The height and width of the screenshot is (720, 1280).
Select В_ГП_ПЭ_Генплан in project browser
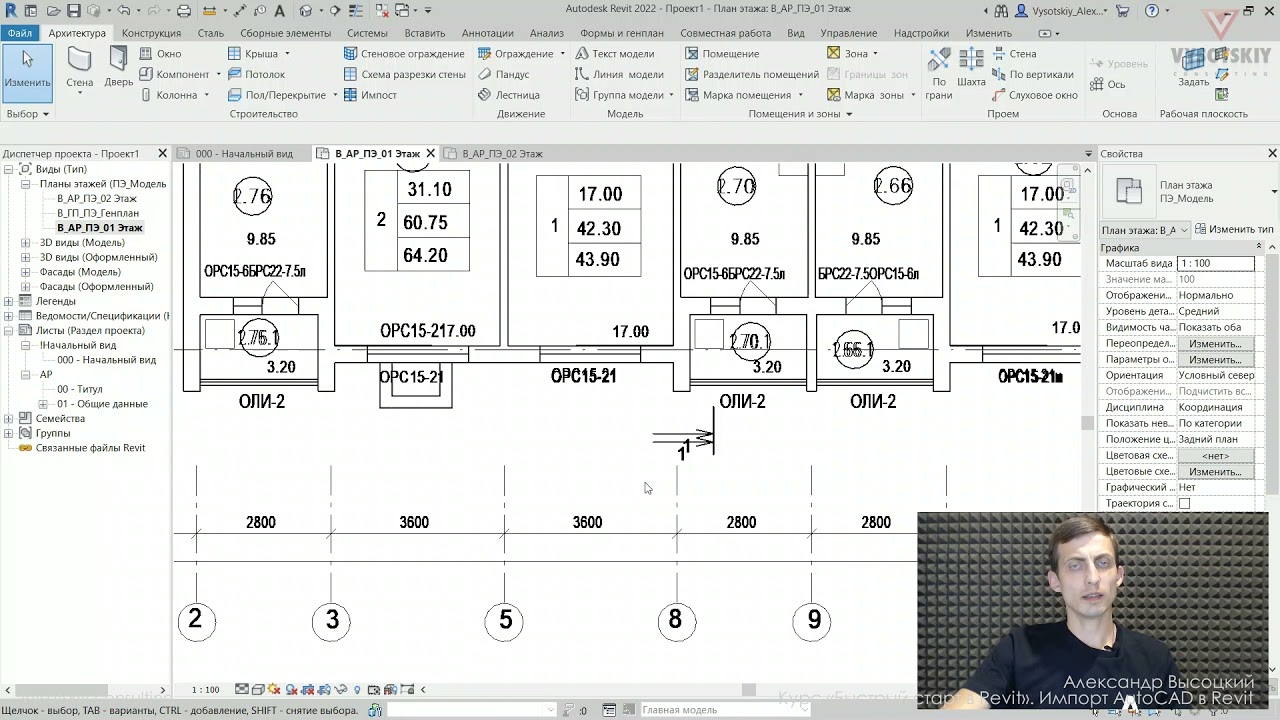pyautogui.click(x=98, y=213)
